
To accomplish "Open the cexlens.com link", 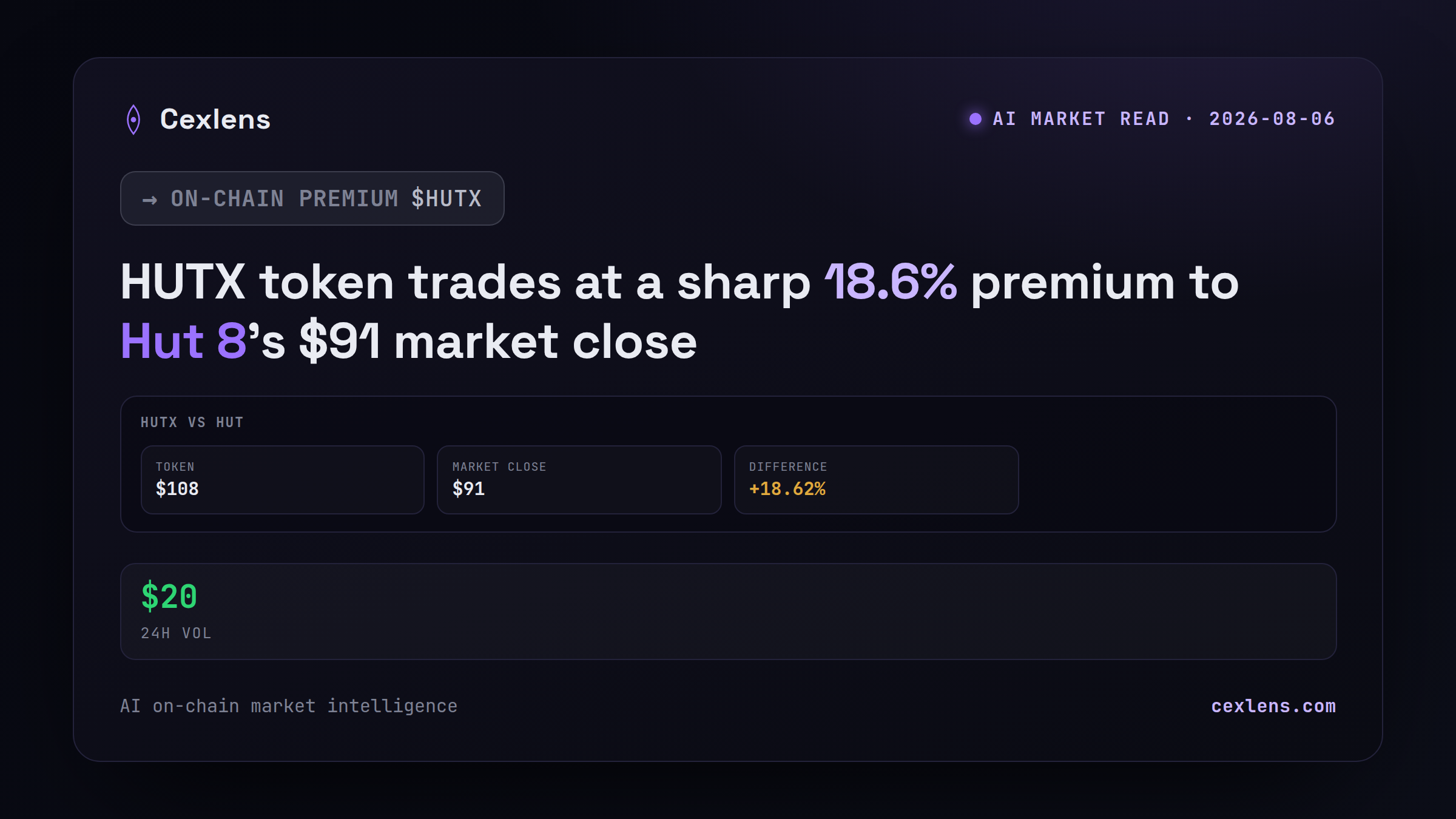I will click(1273, 706).
